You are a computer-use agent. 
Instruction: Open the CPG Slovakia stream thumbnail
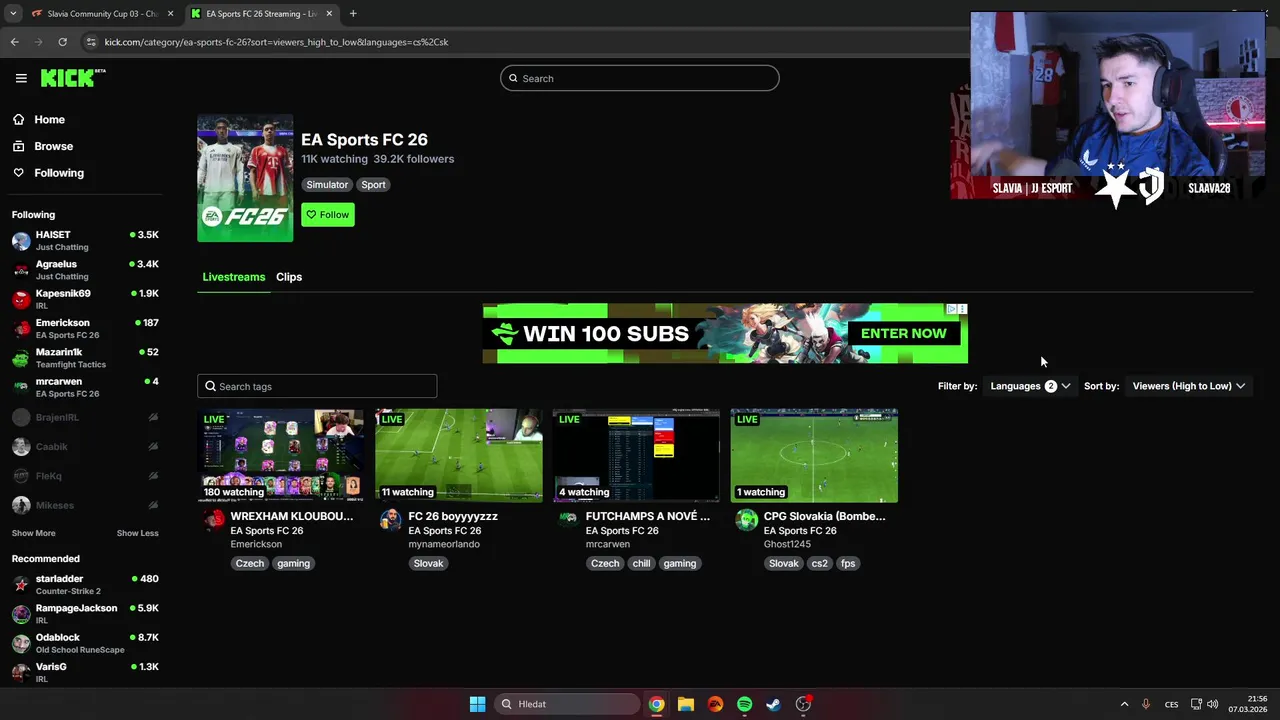pyautogui.click(x=814, y=455)
